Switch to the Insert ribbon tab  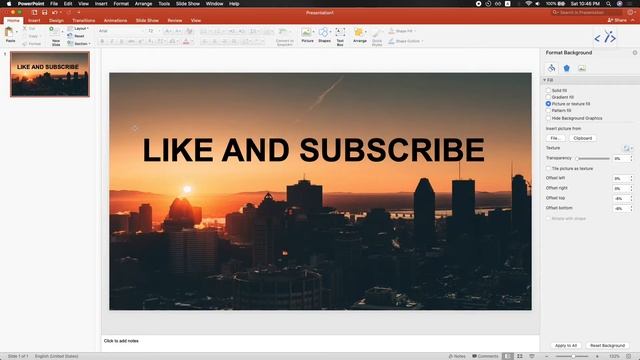(34, 20)
